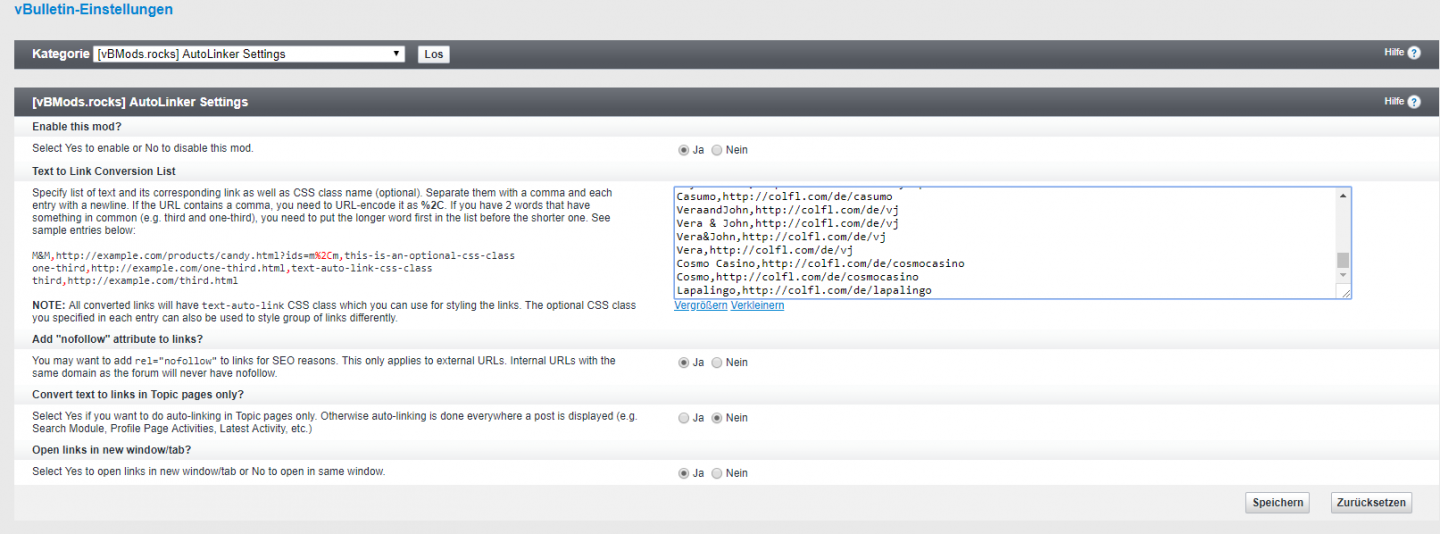Click the textarea scrollbar up arrow
Screen dimensions: 1440x534
coord(1343,195)
